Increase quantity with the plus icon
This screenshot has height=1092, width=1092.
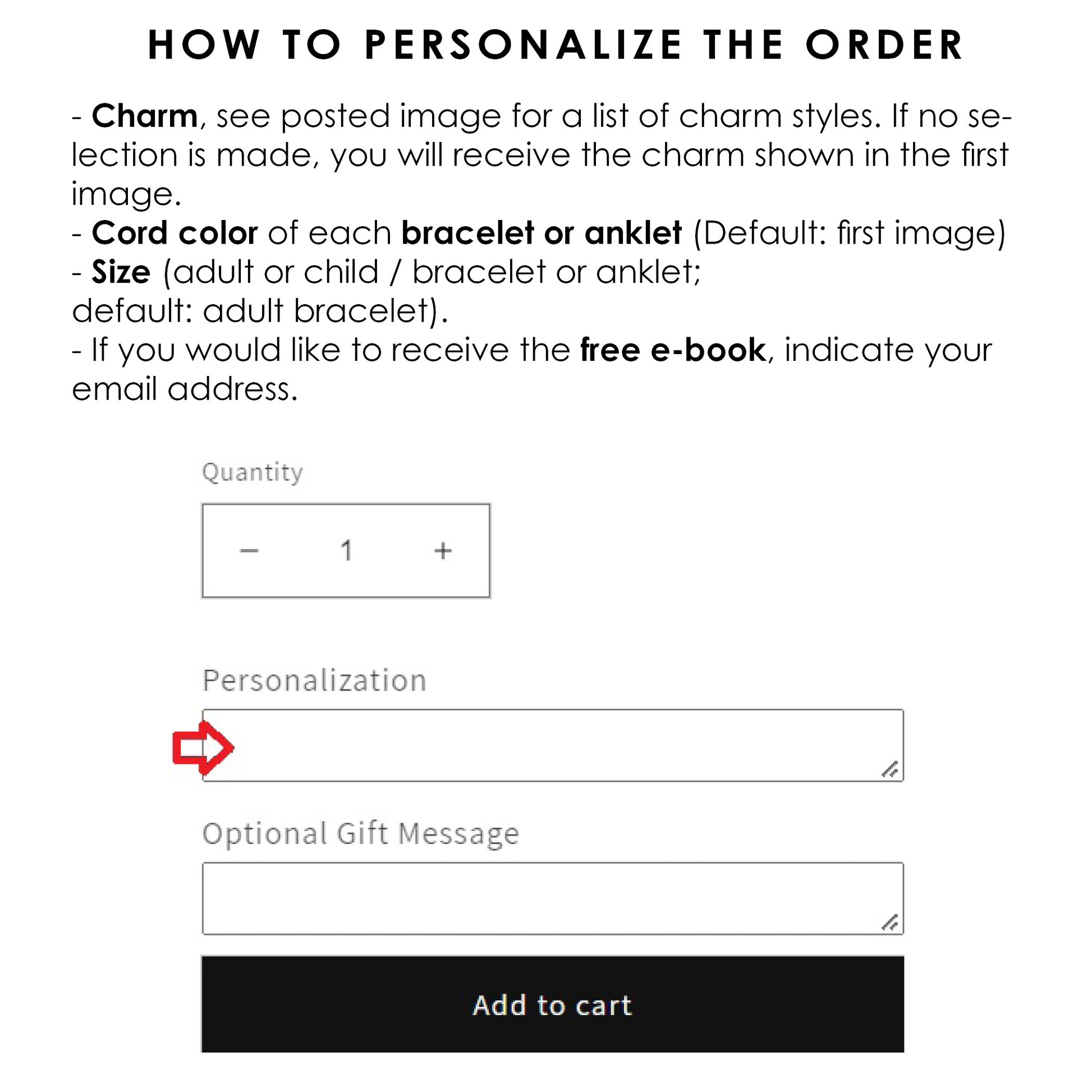[x=443, y=550]
